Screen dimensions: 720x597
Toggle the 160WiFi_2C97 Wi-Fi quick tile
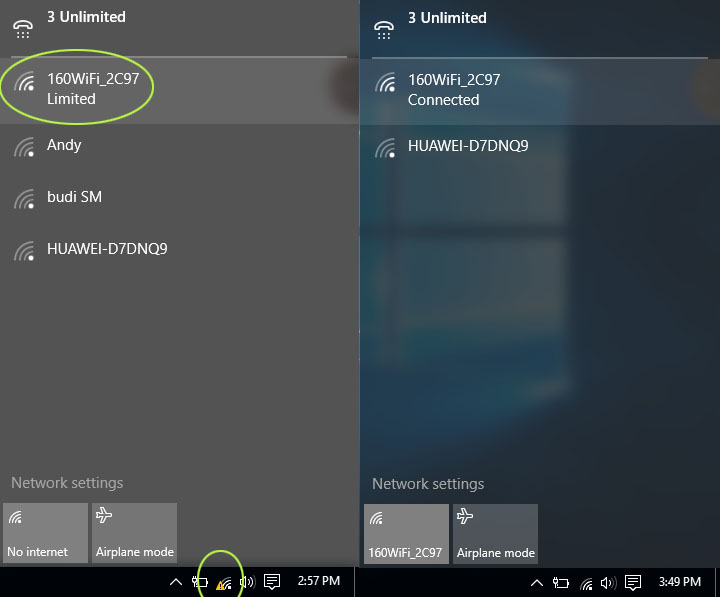coord(406,534)
